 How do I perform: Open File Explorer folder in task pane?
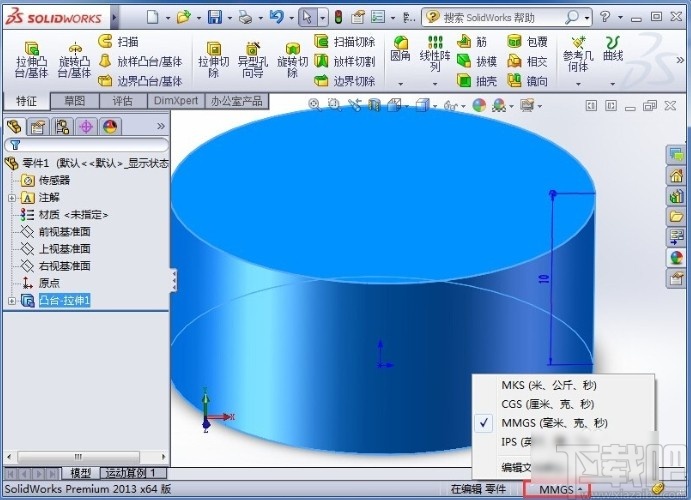pos(676,216)
